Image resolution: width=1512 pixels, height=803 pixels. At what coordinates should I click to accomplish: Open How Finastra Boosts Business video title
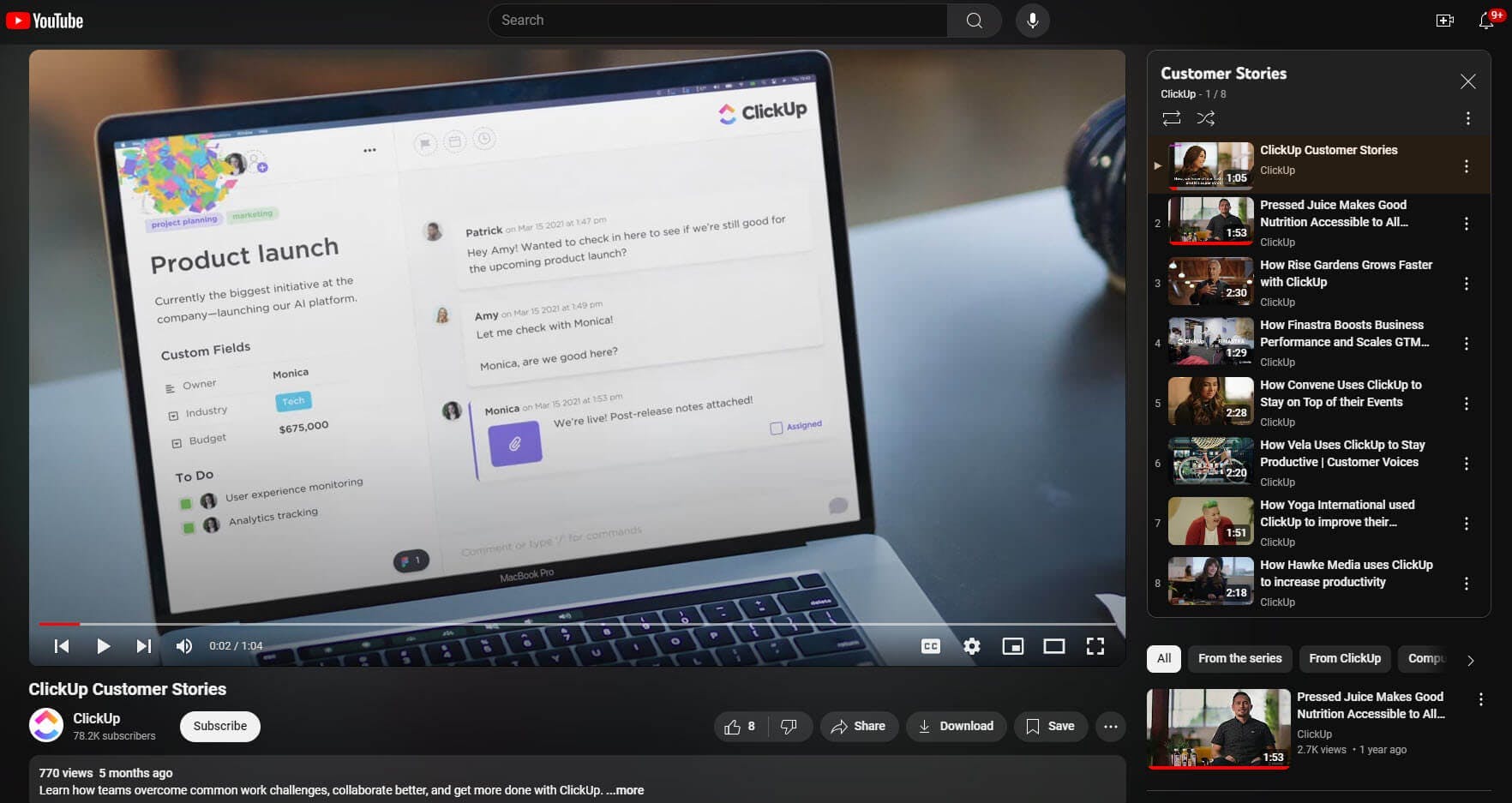pyautogui.click(x=1344, y=333)
